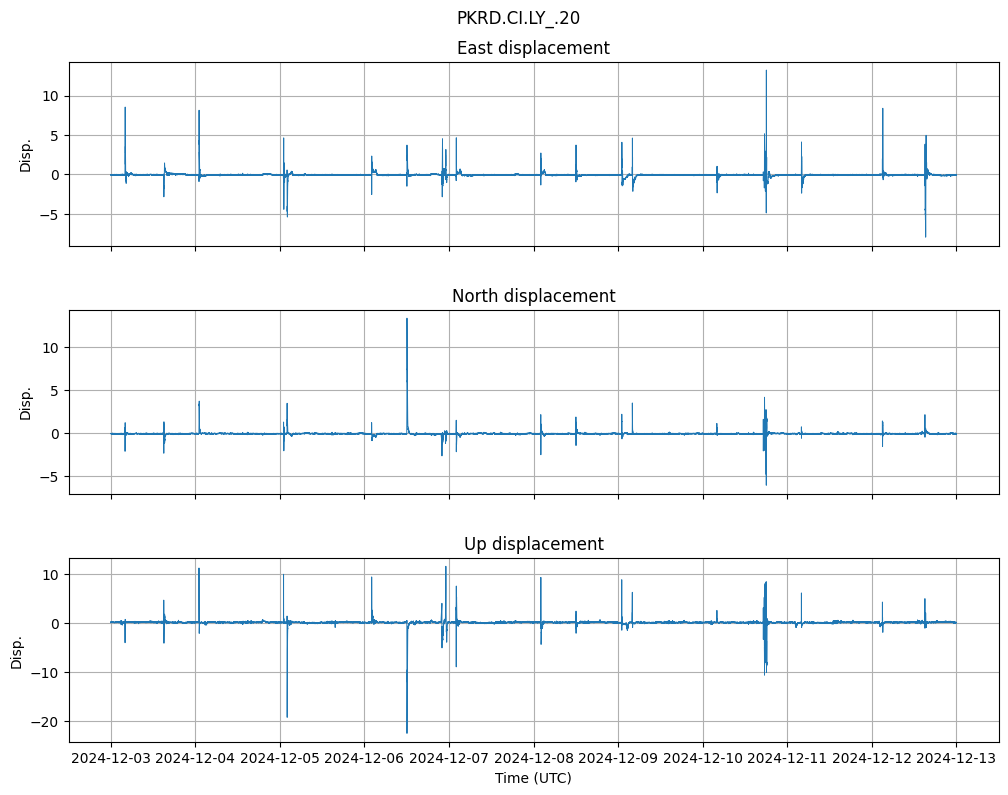
Task: Click the tallest peak in East displacement
Action: click(766, 71)
